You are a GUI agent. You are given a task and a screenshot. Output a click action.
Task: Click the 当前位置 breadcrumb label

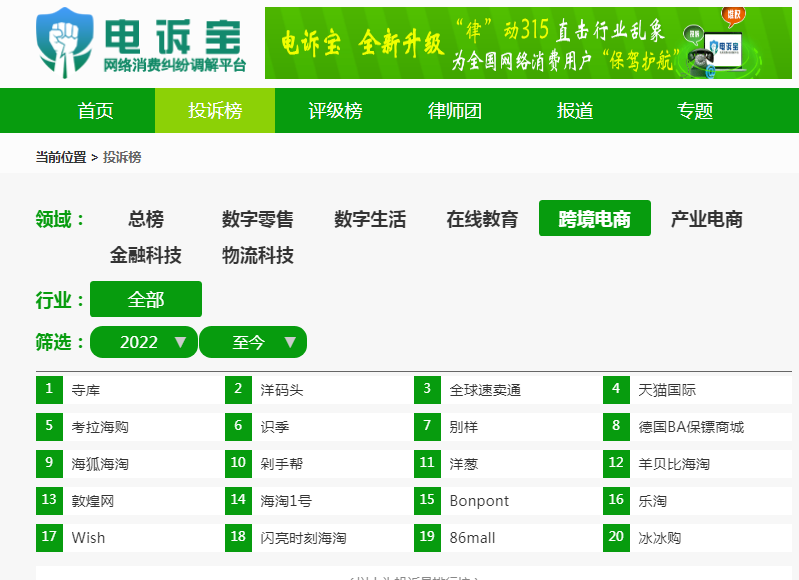click(61, 157)
